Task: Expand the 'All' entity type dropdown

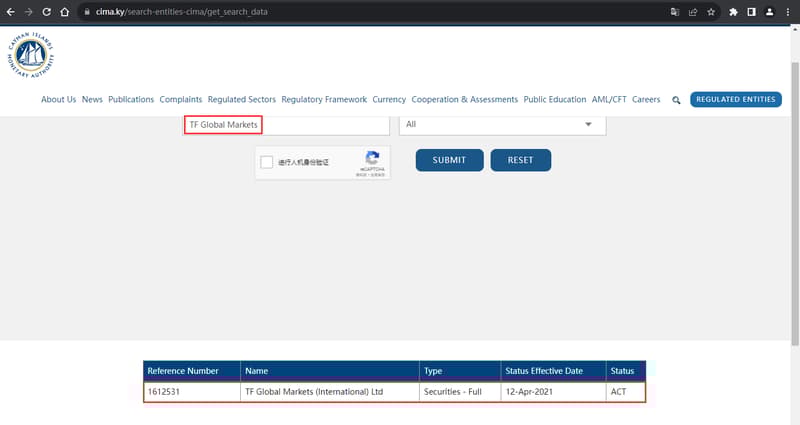Action: pos(502,124)
